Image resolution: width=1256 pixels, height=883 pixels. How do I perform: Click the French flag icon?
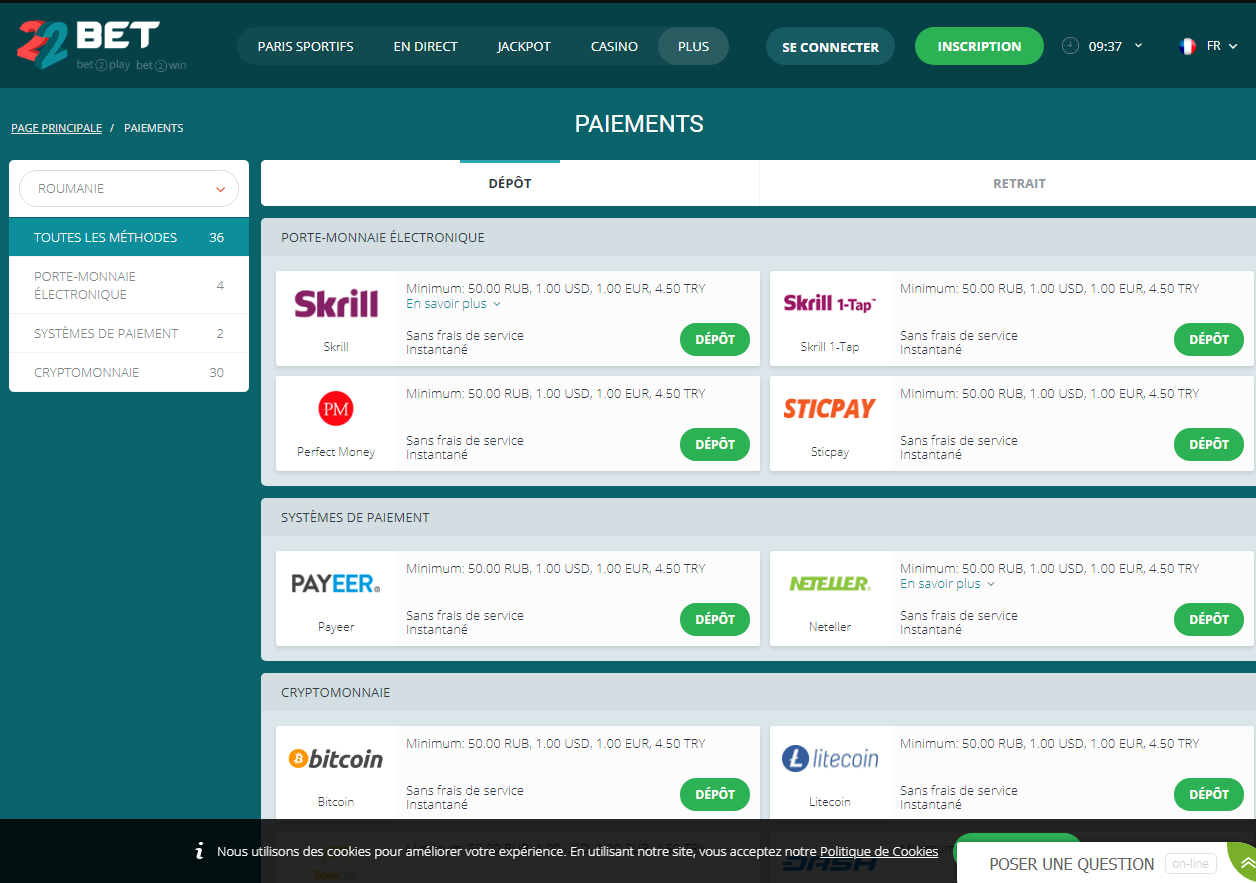pos(1188,46)
